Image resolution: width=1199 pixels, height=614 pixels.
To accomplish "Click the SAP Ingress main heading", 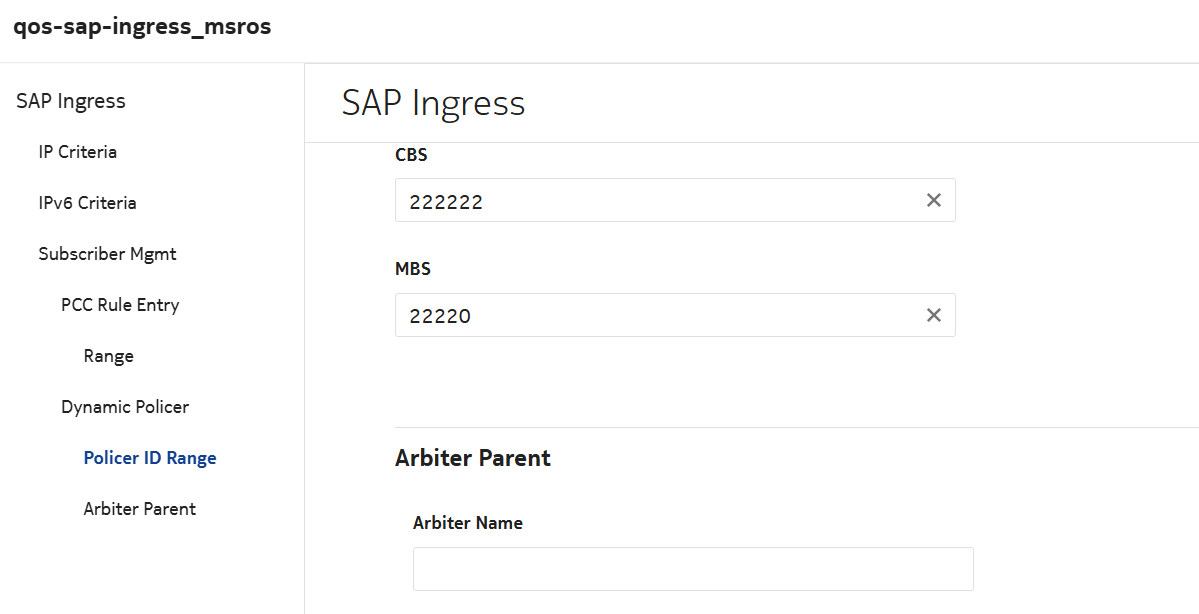I will pyautogui.click(x=433, y=103).
